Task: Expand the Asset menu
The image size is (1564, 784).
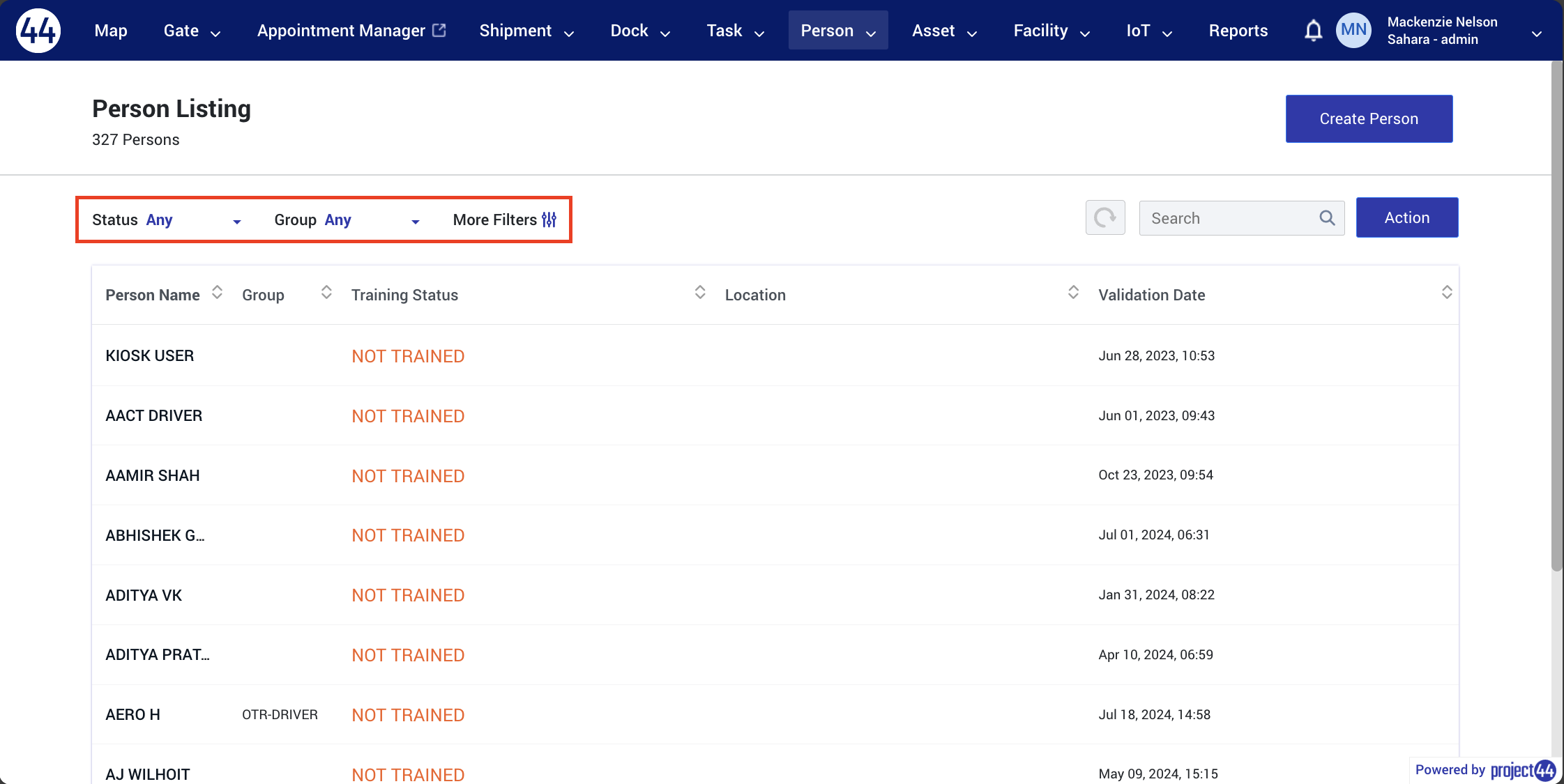Action: (945, 31)
